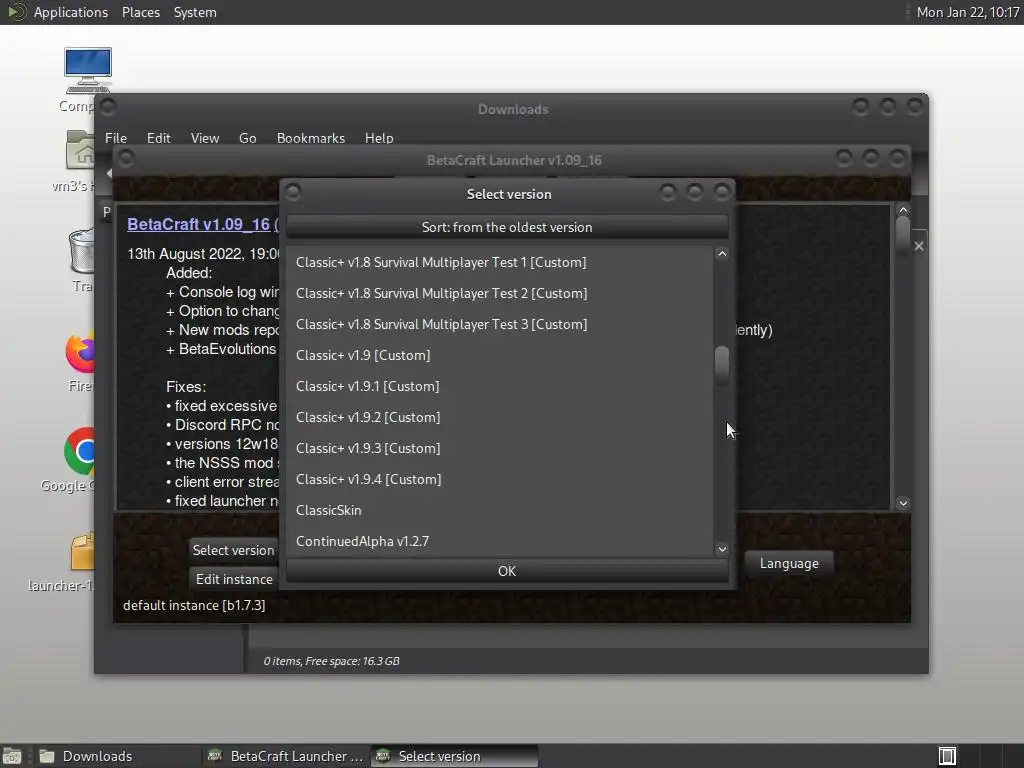1024x768 pixels.
Task: Click the version list scrollbar thumb
Action: pos(722,366)
